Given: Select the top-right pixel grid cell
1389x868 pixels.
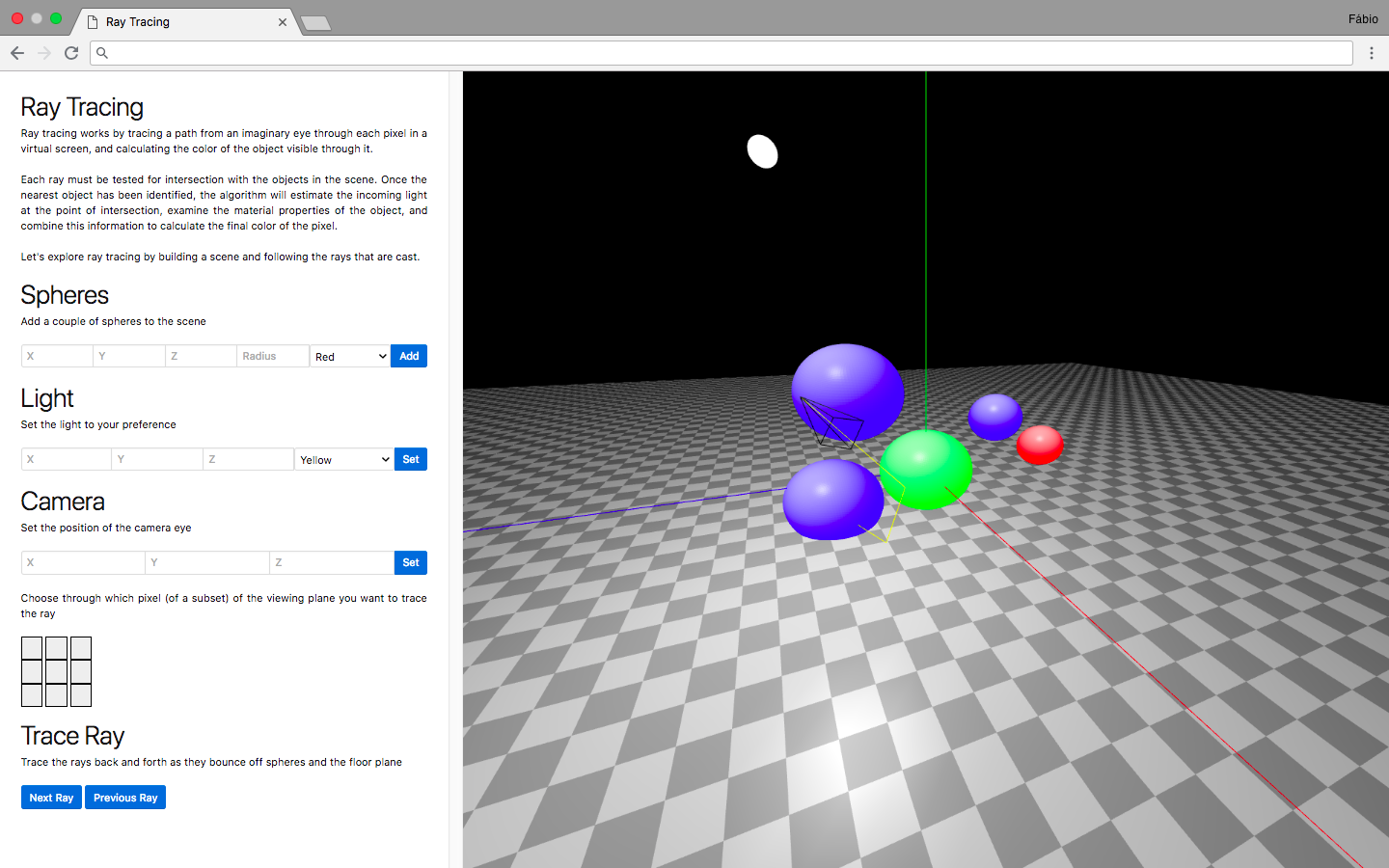Looking at the screenshot, I should [81, 648].
